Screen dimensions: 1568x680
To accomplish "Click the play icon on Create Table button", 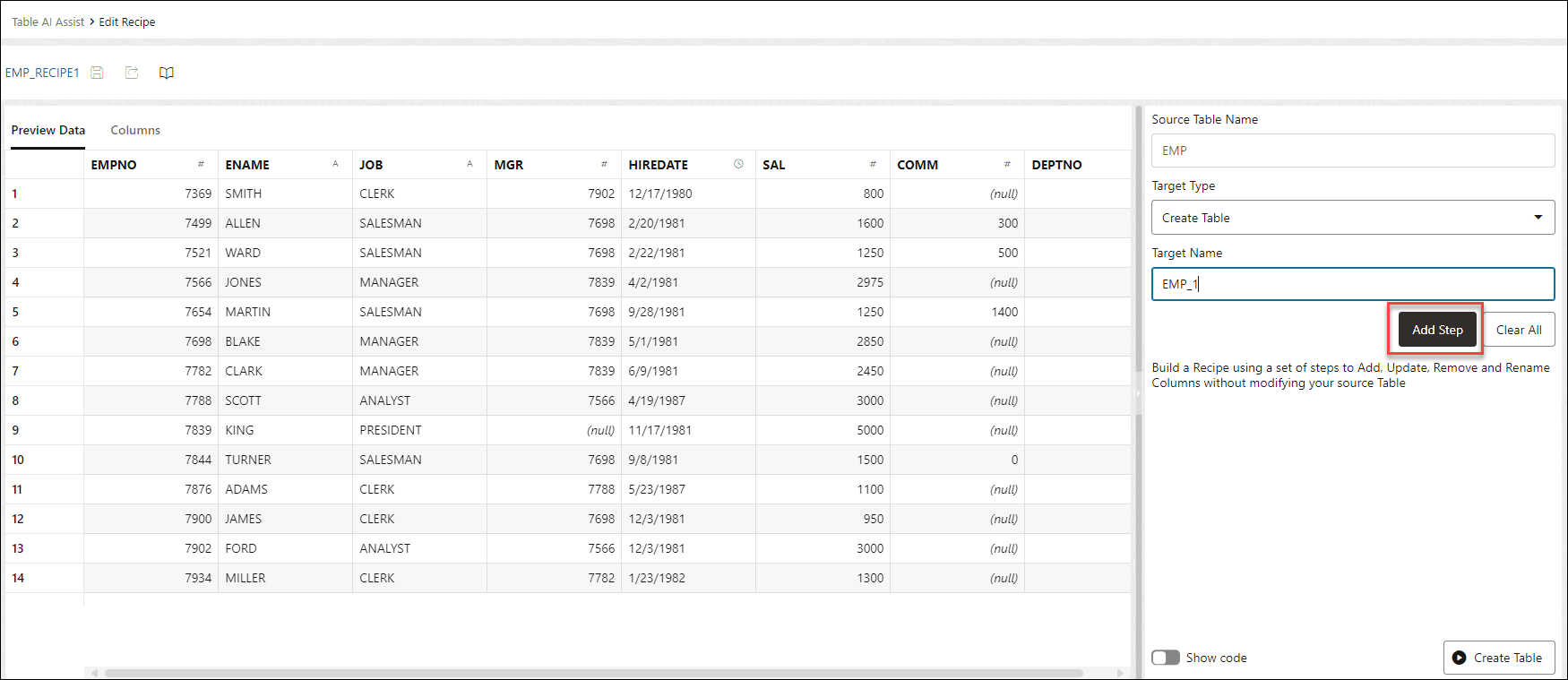I will click(x=1460, y=658).
